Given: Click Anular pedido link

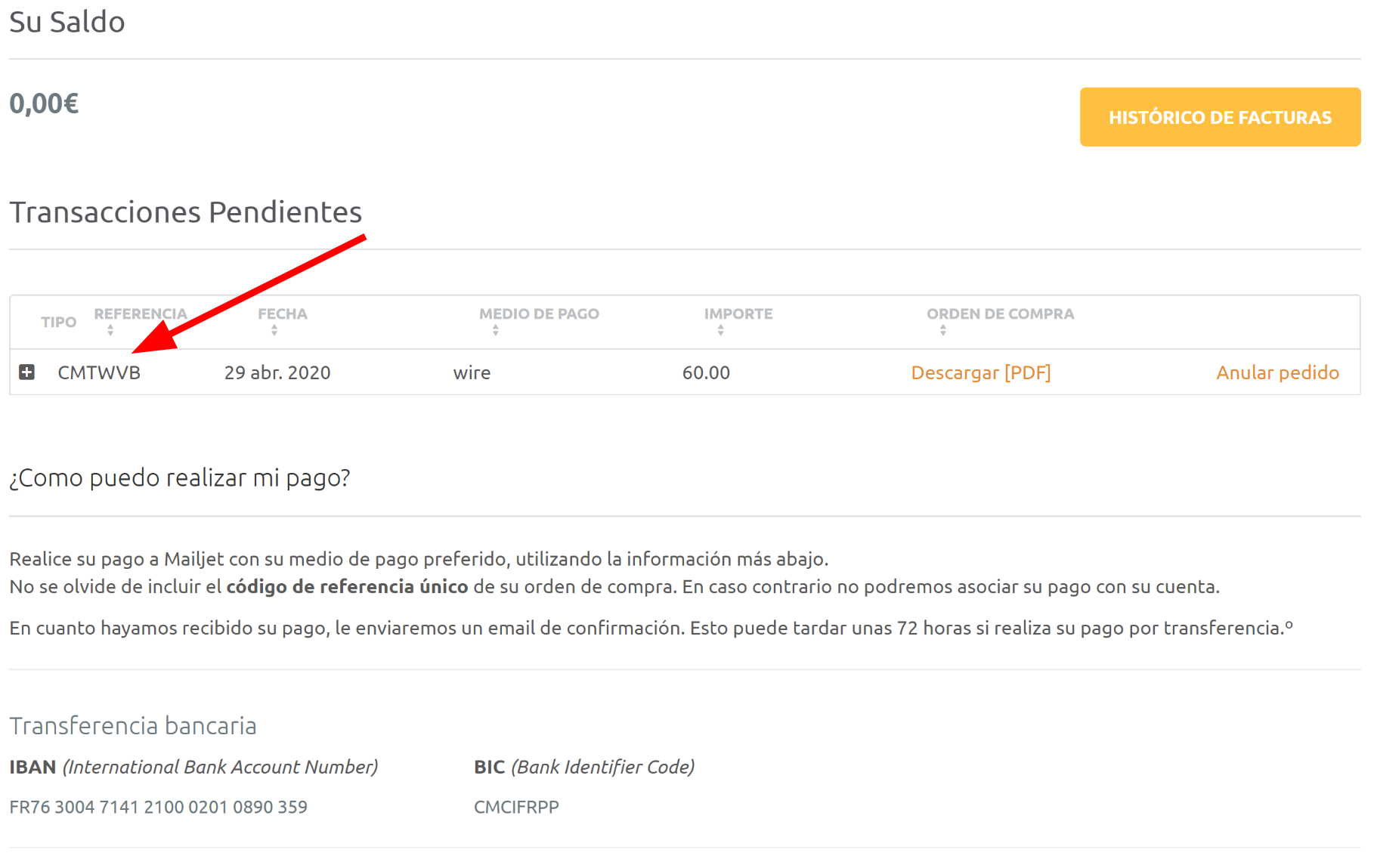Looking at the screenshot, I should click(1277, 372).
